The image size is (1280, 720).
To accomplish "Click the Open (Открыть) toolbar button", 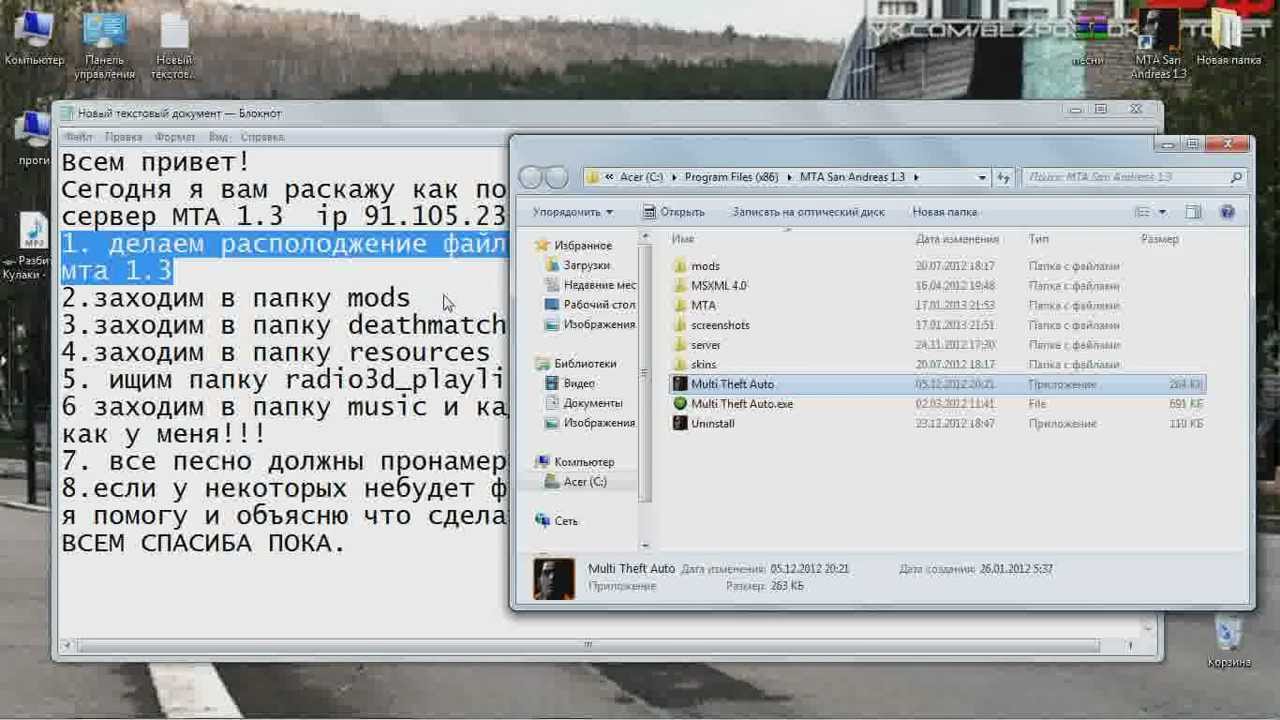I will pyautogui.click(x=673, y=212).
